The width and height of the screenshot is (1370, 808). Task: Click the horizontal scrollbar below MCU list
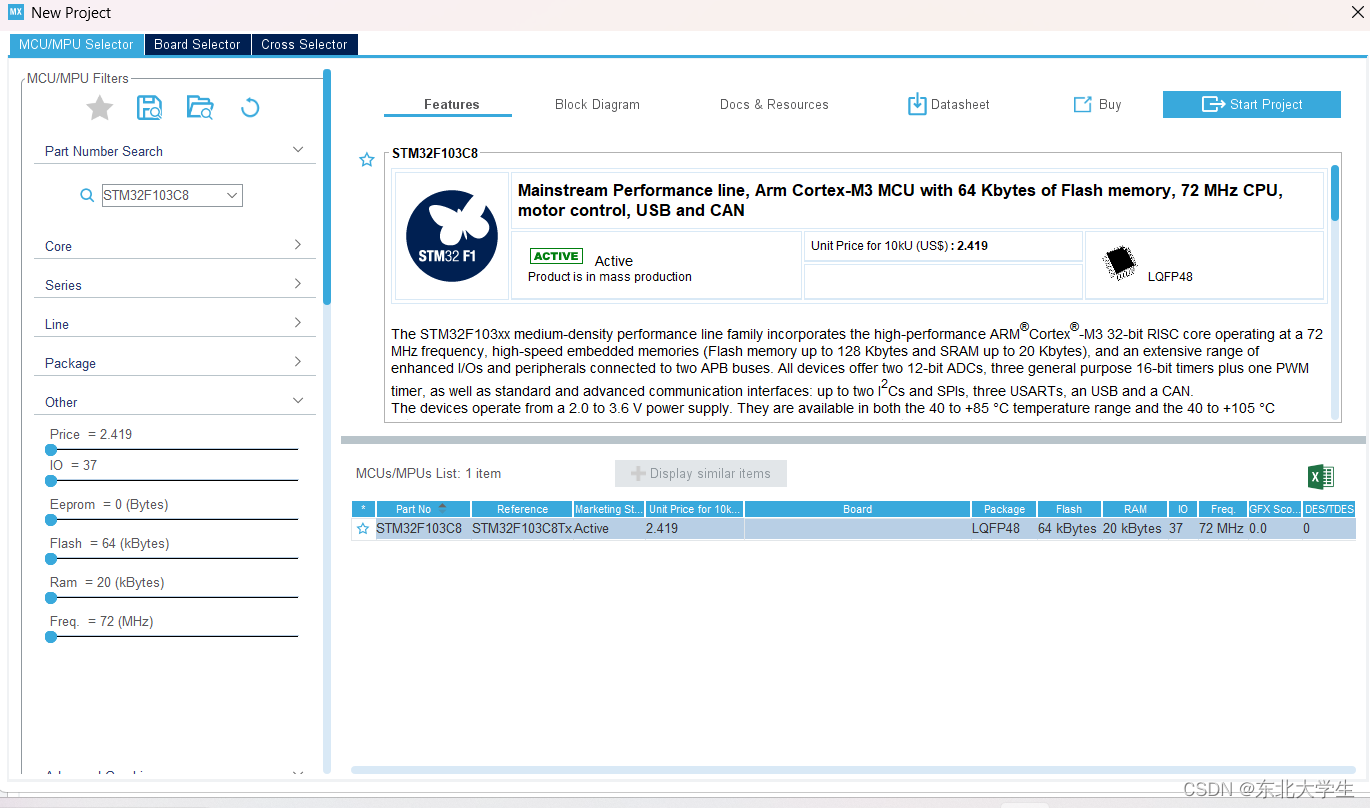tap(855, 770)
